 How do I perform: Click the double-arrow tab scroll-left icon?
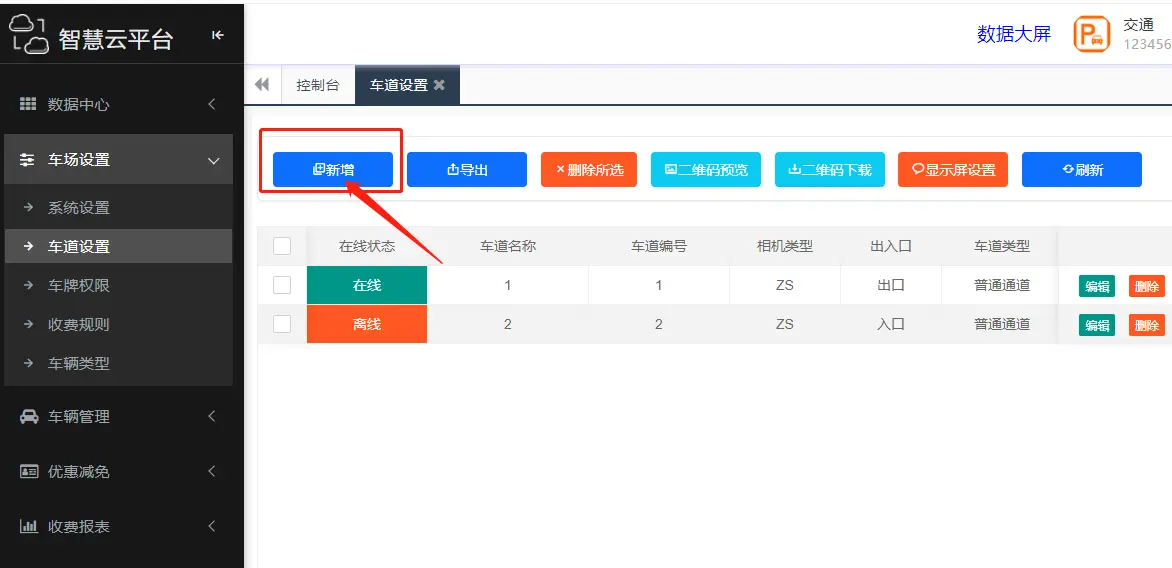click(262, 85)
